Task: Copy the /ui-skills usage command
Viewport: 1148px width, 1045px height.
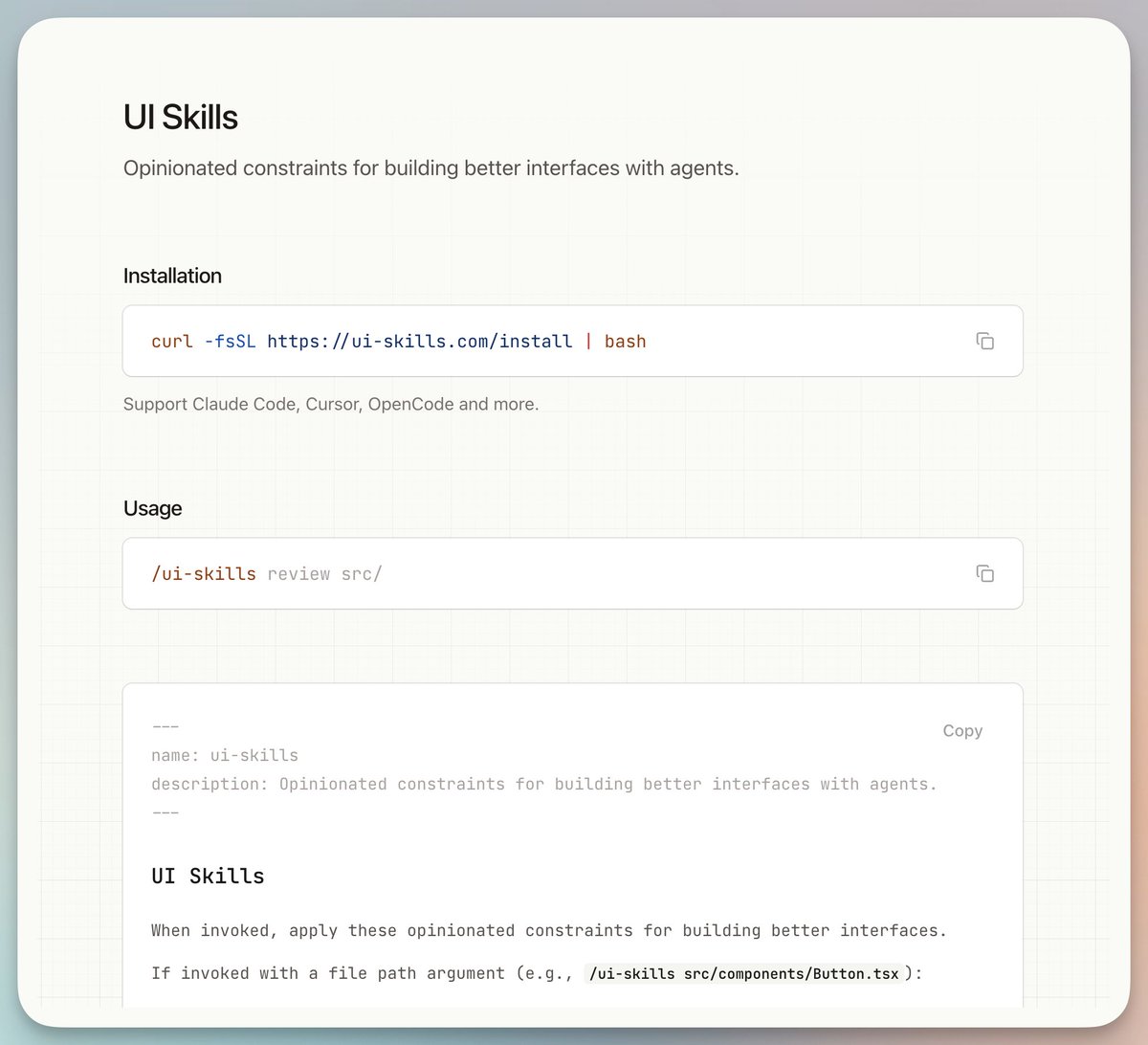Action: (984, 573)
